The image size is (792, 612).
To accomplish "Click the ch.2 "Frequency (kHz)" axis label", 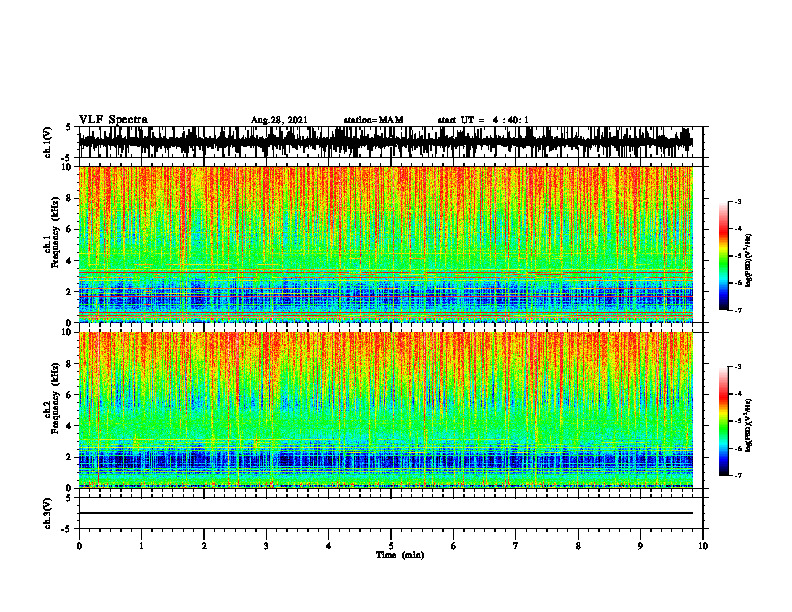I will 55,399.
